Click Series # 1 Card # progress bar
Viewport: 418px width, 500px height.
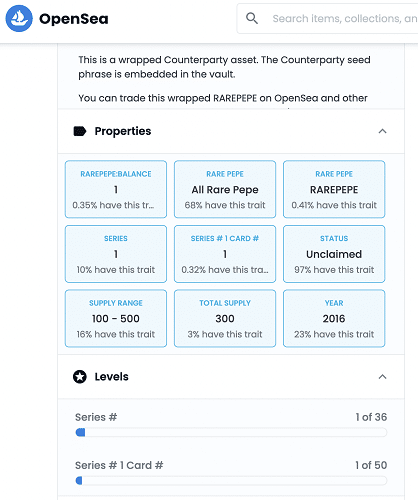click(x=231, y=480)
